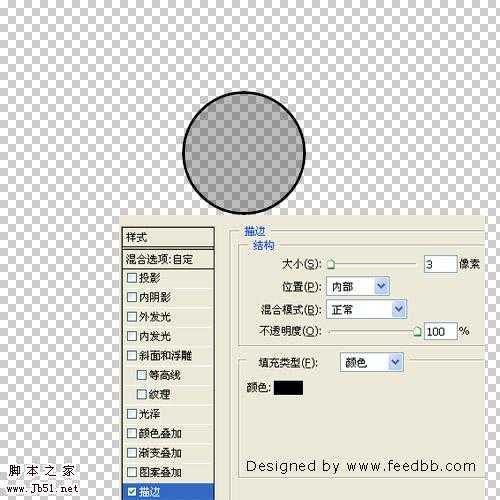The image size is (500, 500).
Task: Enable the 颜色叠加 color overlay checkbox
Action: 132,433
